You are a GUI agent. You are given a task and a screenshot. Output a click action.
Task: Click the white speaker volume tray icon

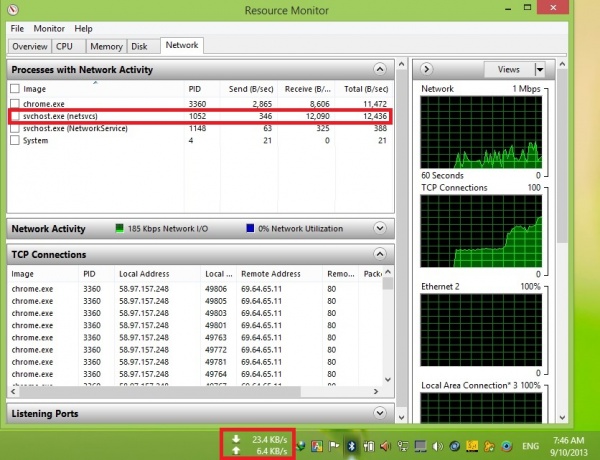coord(437,446)
